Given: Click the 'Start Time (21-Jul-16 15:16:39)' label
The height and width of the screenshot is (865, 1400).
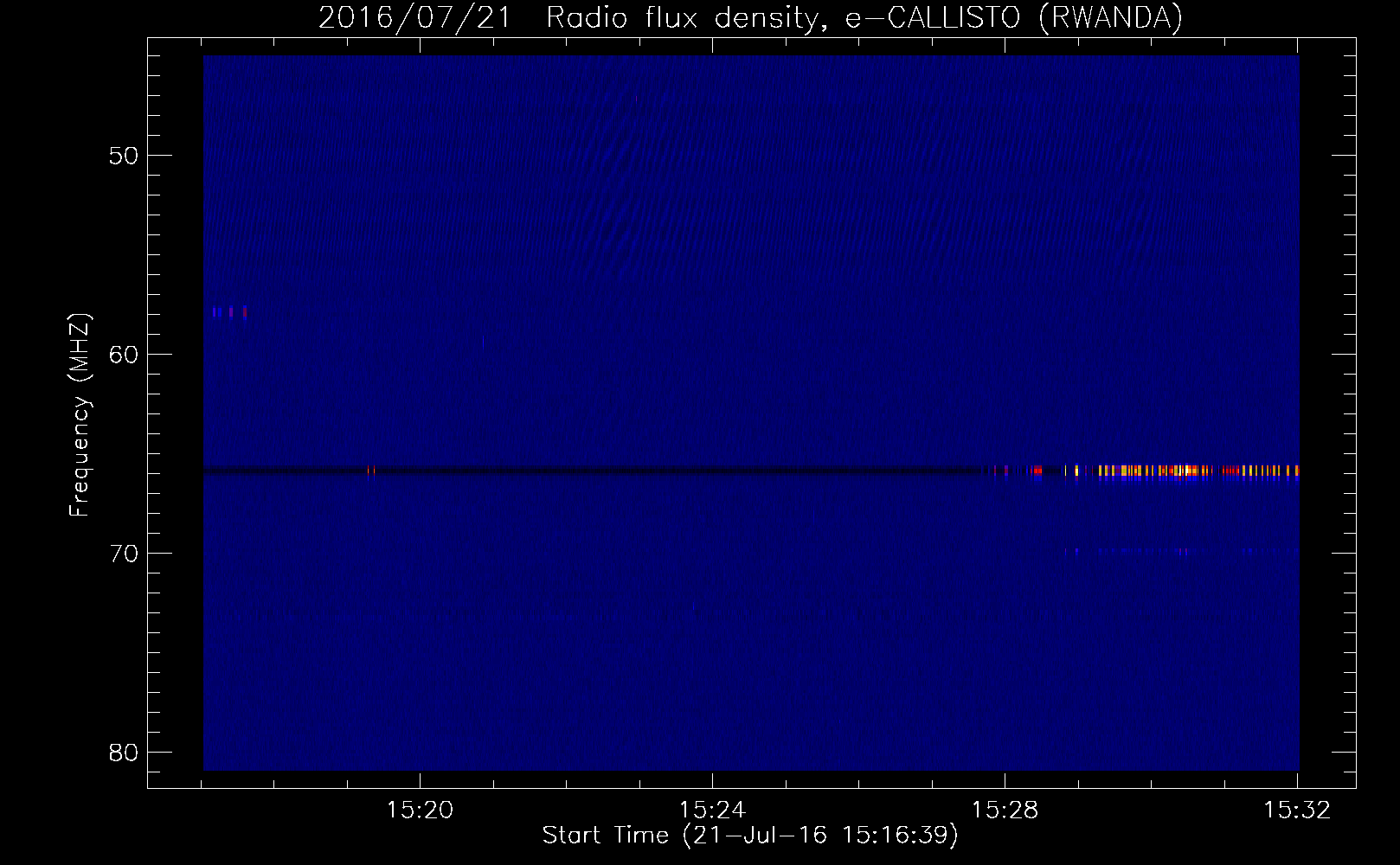Looking at the screenshot, I should pos(750,836).
